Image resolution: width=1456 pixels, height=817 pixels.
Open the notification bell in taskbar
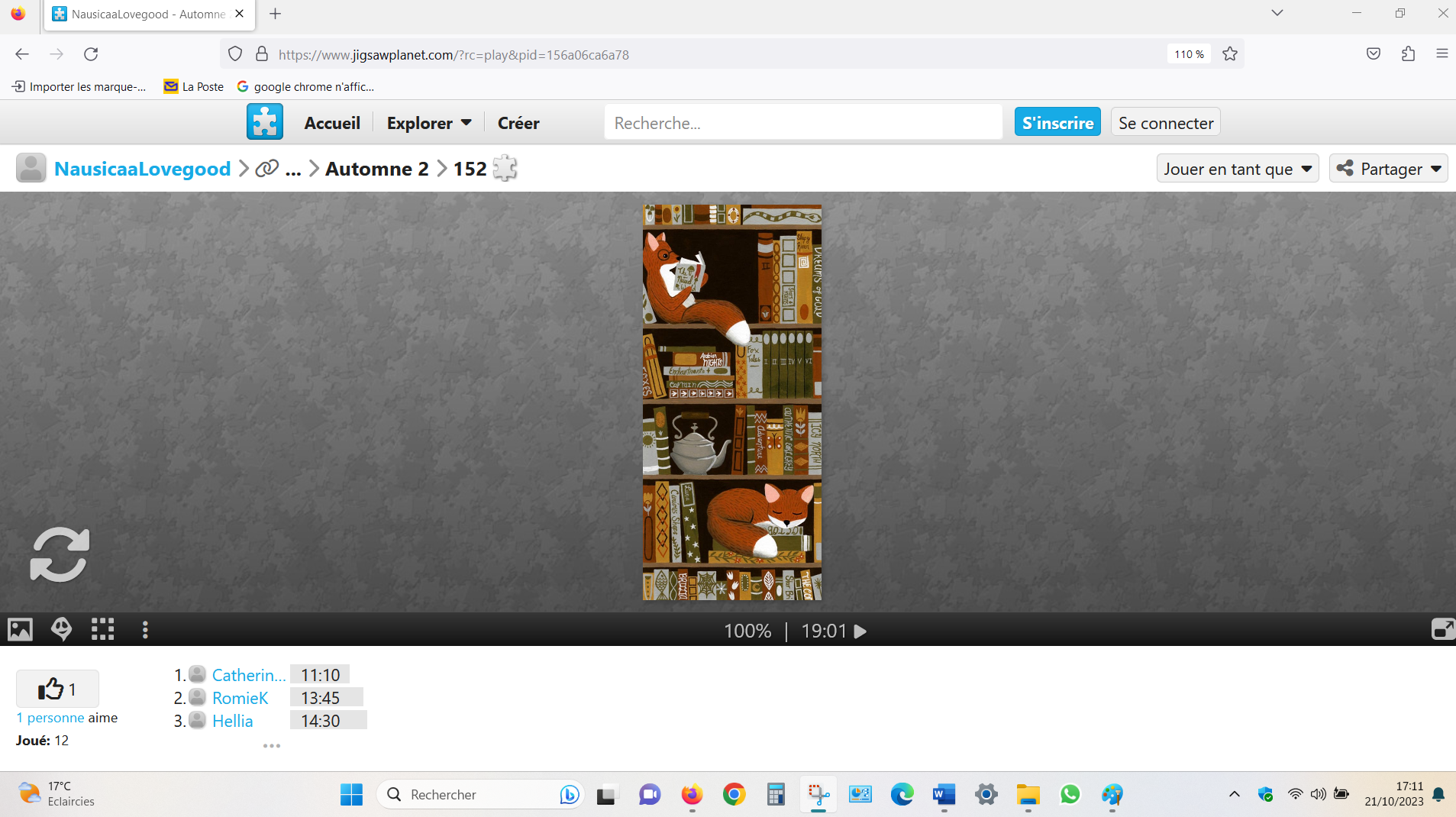(x=1438, y=795)
